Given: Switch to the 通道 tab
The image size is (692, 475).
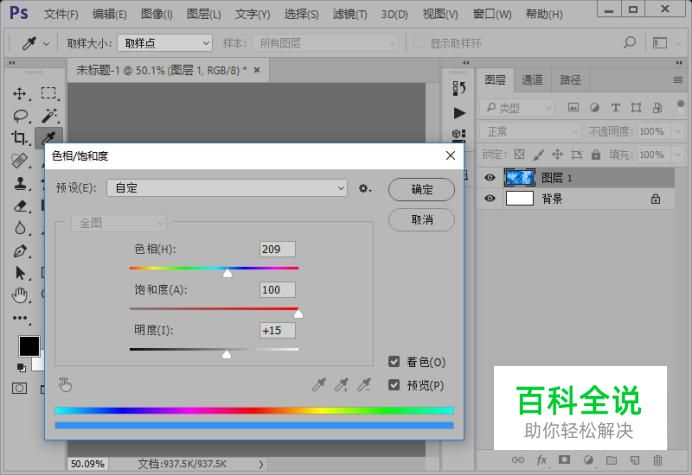Looking at the screenshot, I should (x=532, y=80).
